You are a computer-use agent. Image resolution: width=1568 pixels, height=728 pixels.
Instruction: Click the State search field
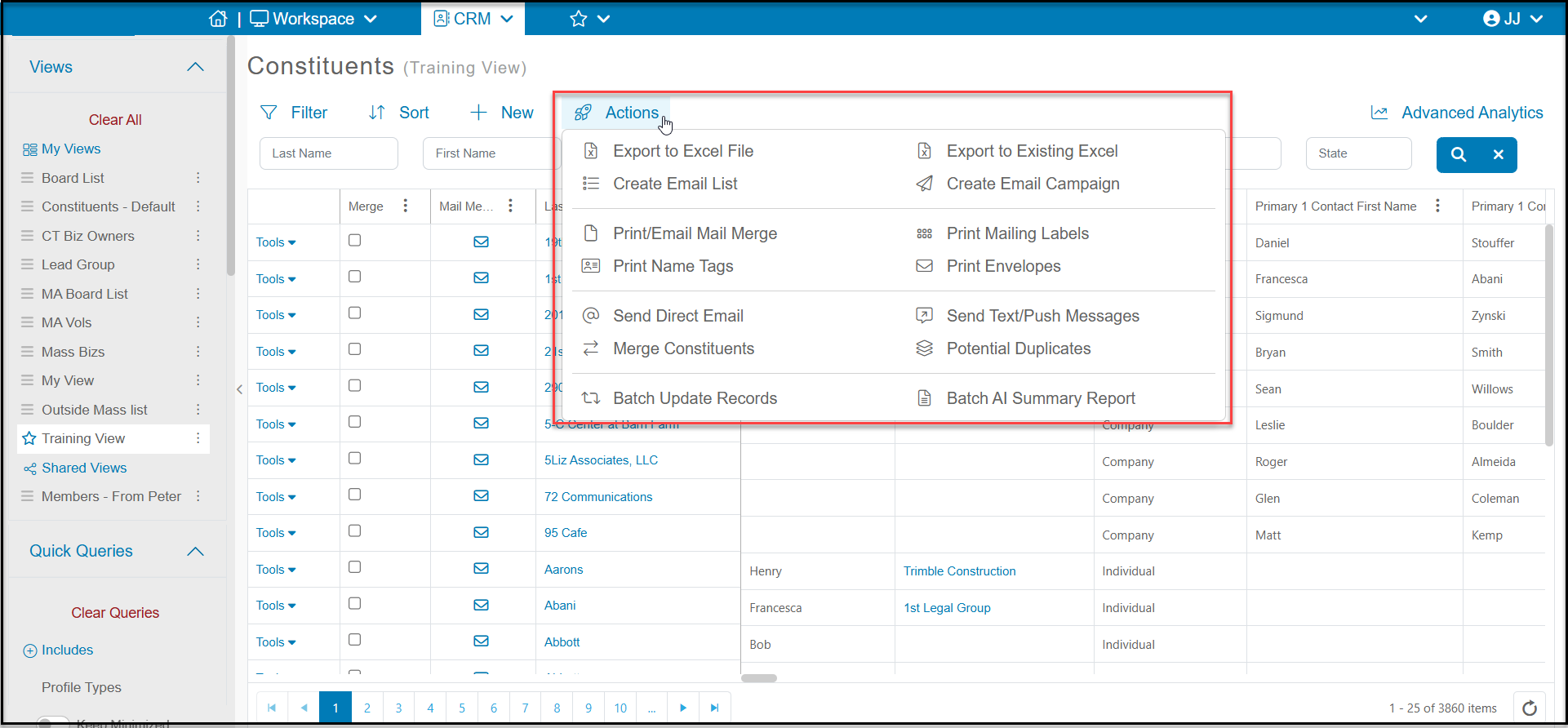(x=1359, y=153)
